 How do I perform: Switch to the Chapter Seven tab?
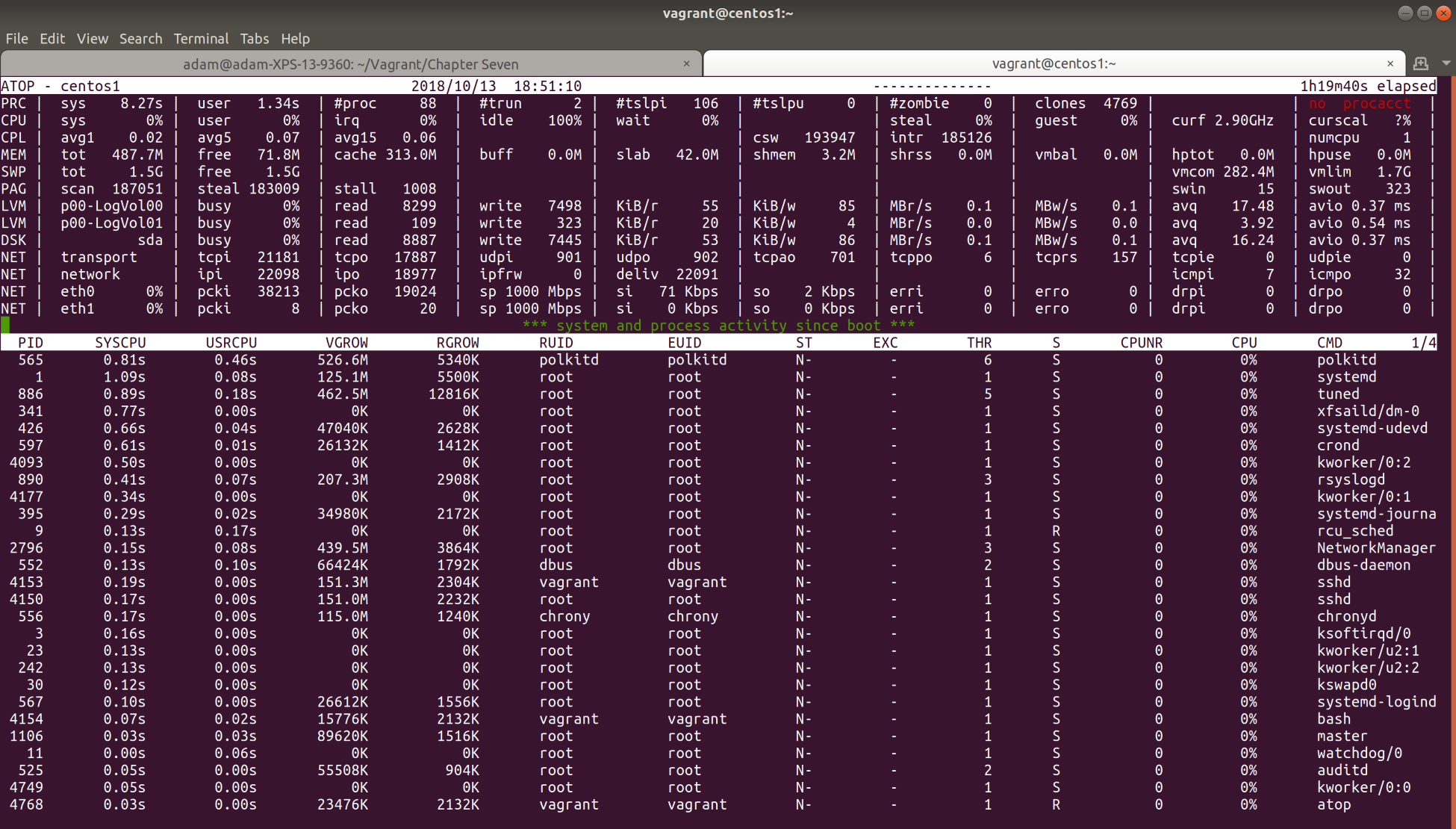coord(350,64)
